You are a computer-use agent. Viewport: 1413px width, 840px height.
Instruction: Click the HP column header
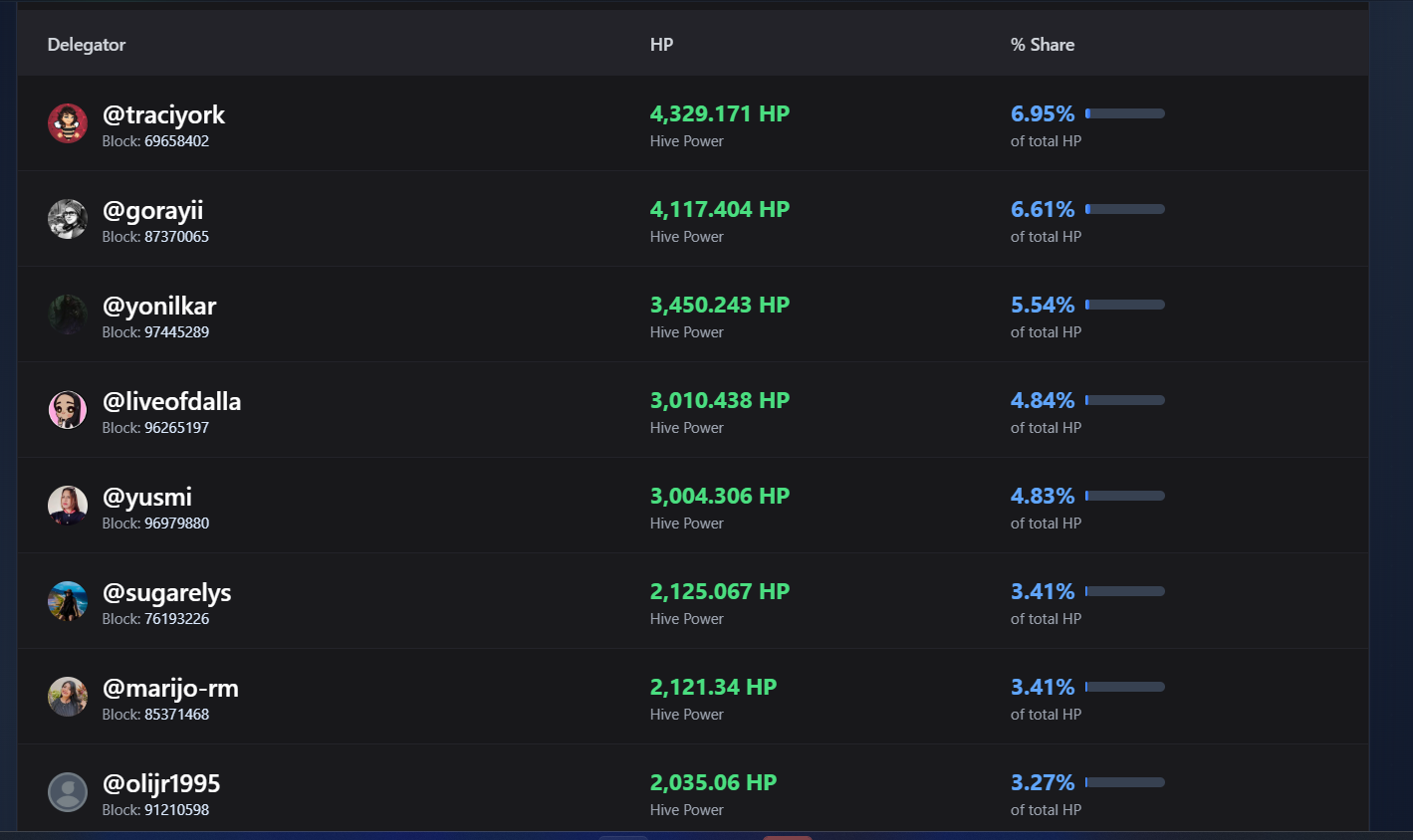(661, 45)
